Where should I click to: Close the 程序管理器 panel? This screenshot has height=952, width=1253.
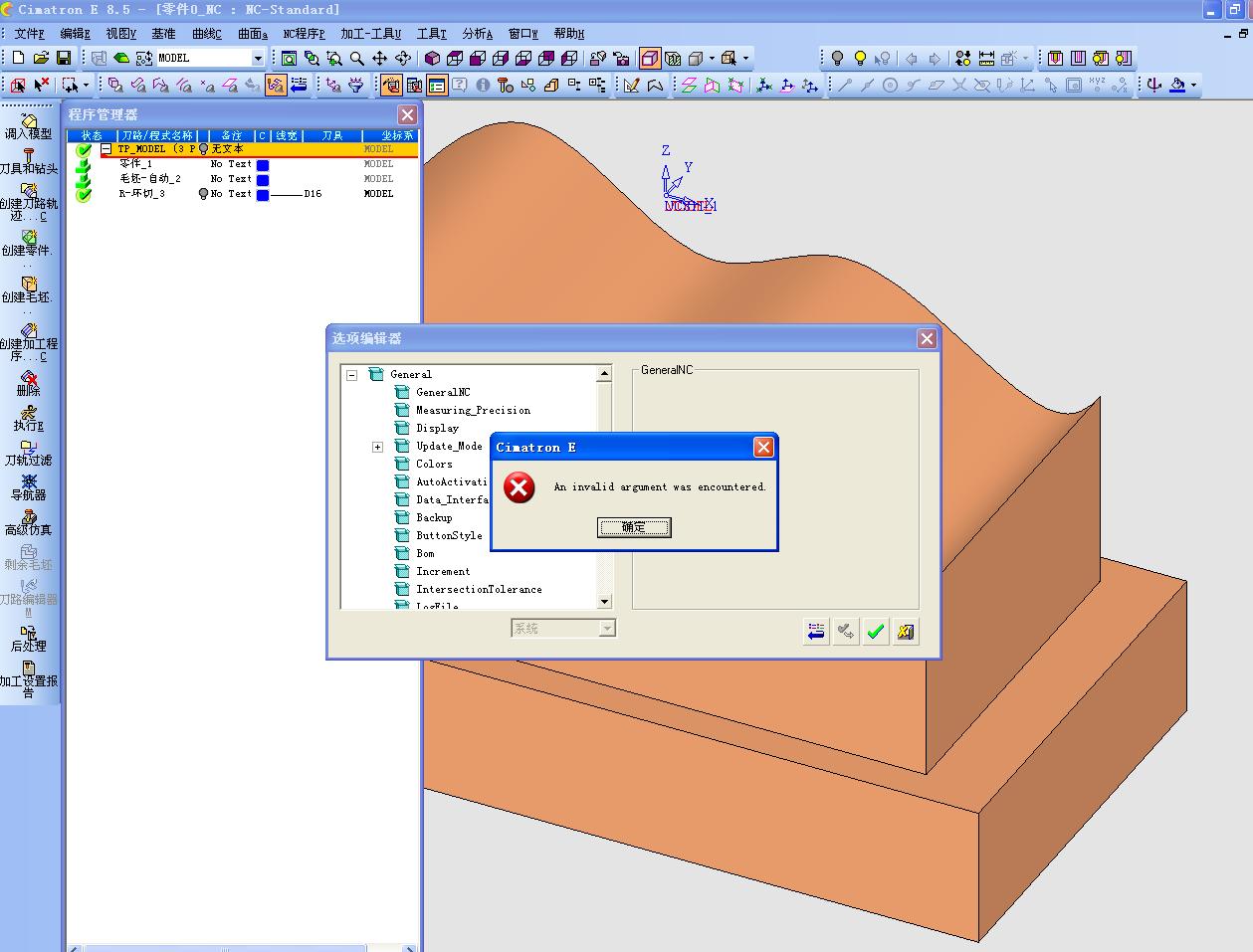pos(407,114)
